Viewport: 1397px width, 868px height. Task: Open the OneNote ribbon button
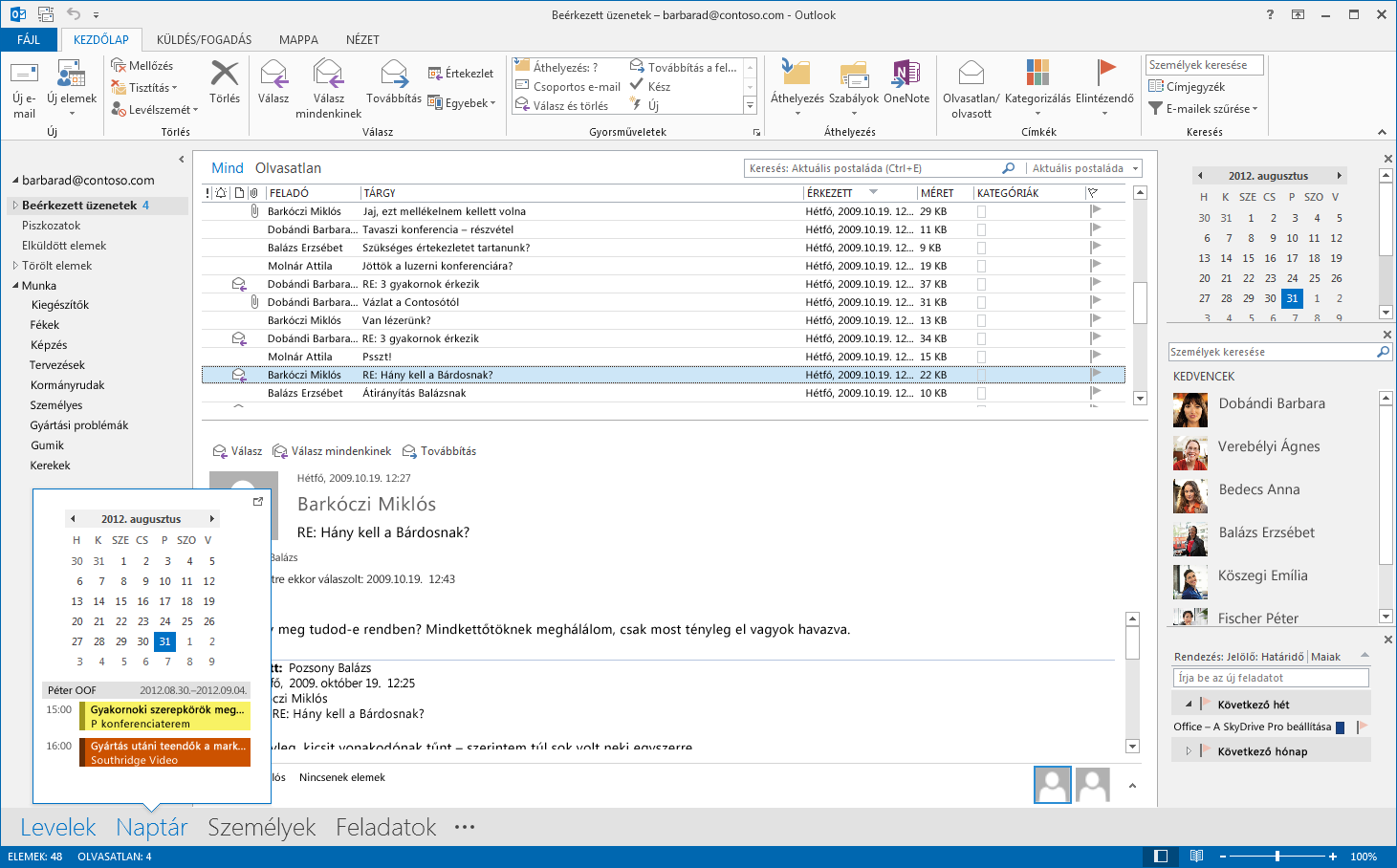click(906, 81)
